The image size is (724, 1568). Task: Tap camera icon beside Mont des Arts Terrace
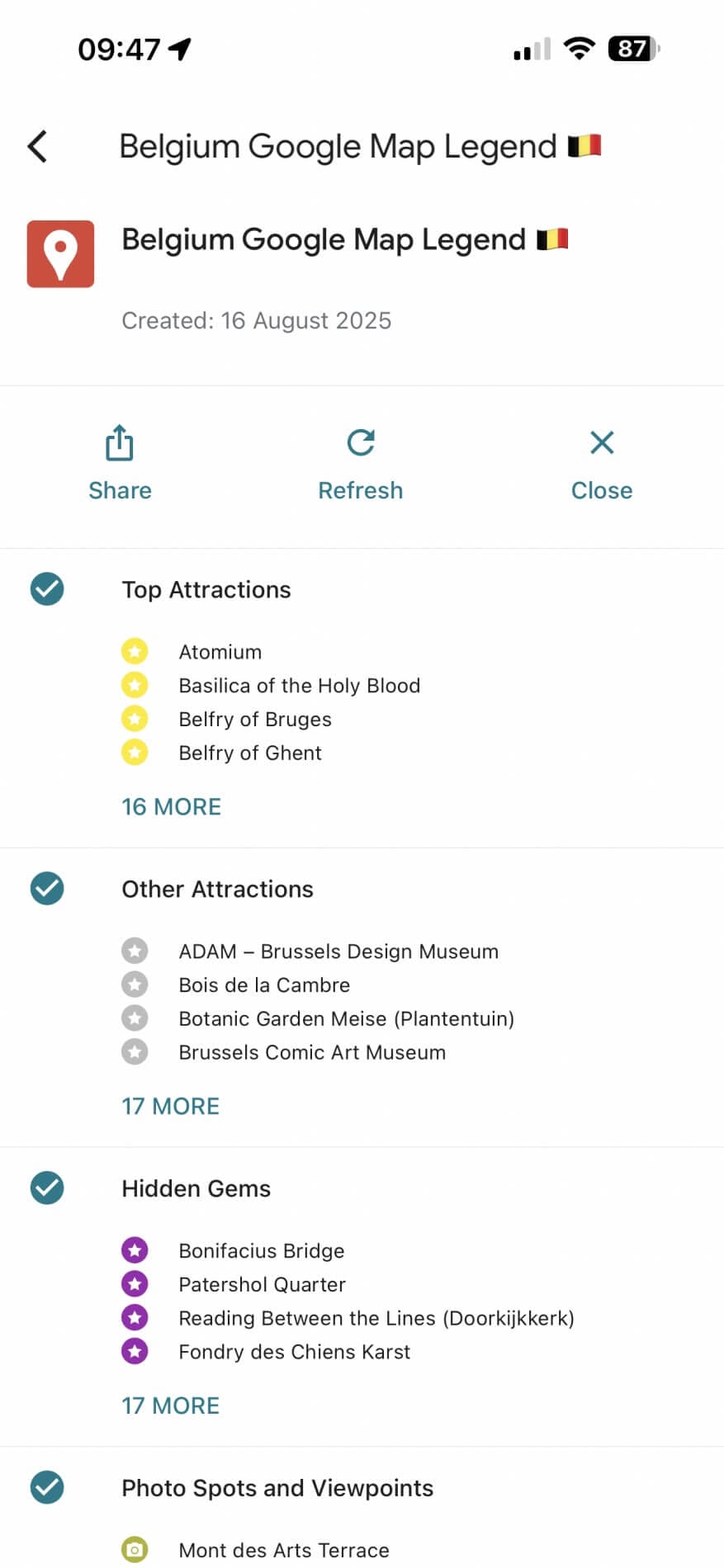(135, 1549)
